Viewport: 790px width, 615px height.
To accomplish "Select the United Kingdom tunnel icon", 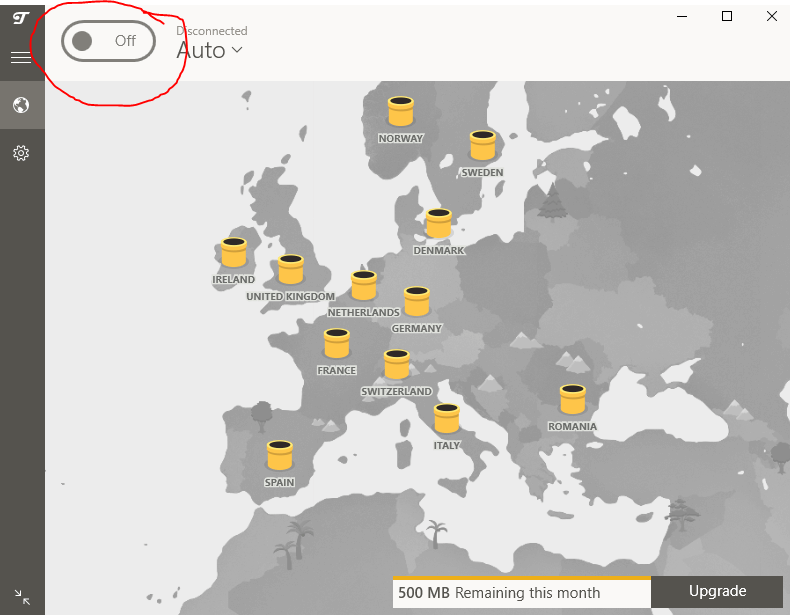I will click(x=291, y=269).
